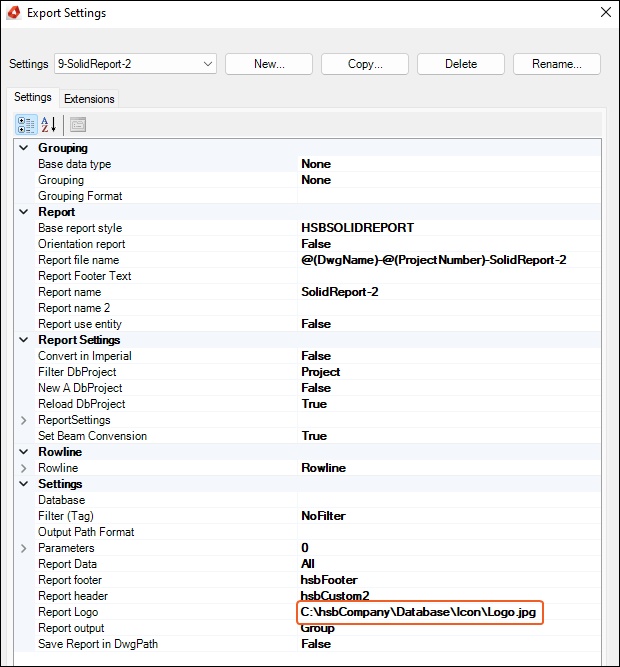
Task: Click the Copy... button
Action: [x=365, y=64]
